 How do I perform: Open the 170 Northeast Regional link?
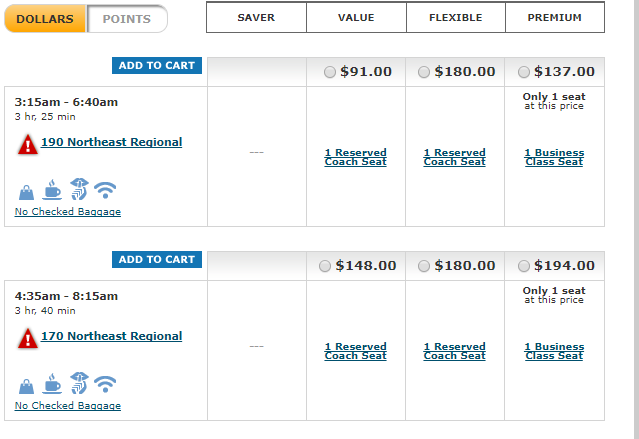(112, 336)
